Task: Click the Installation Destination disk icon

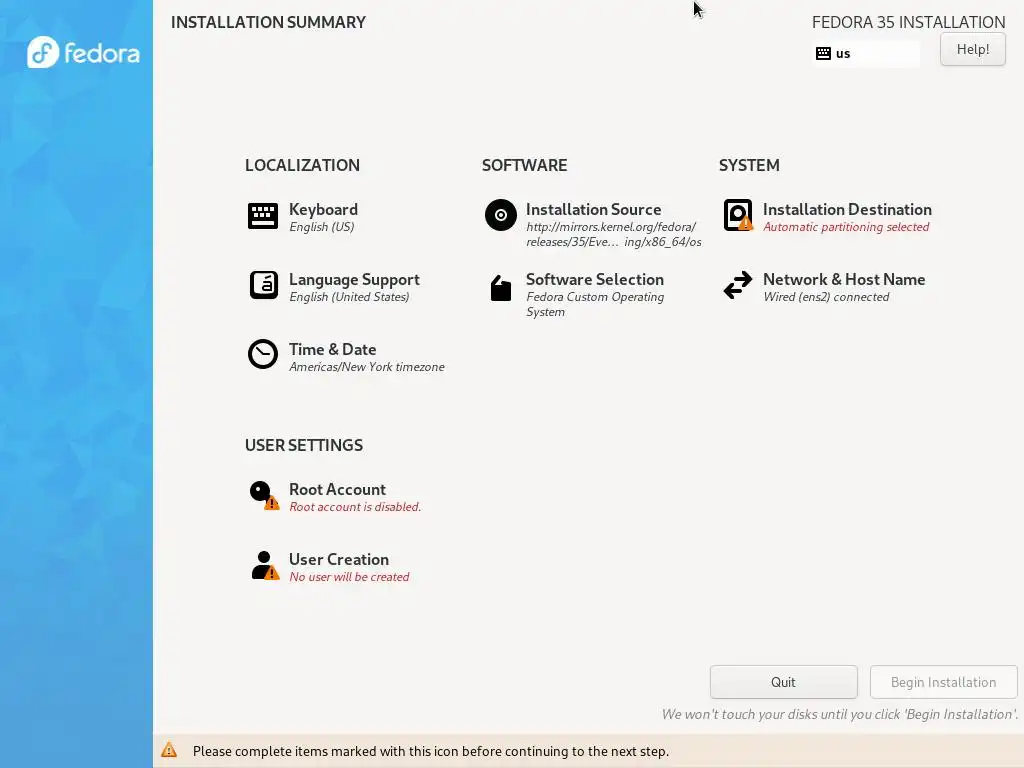Action: pos(738,215)
